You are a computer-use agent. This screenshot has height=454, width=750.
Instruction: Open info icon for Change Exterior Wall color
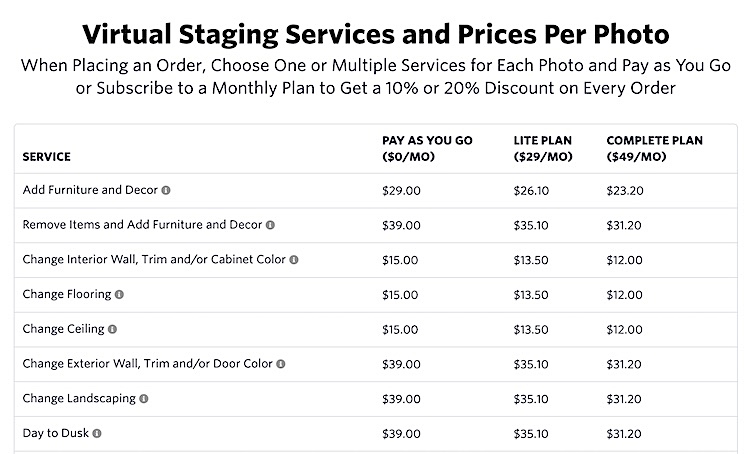point(281,364)
